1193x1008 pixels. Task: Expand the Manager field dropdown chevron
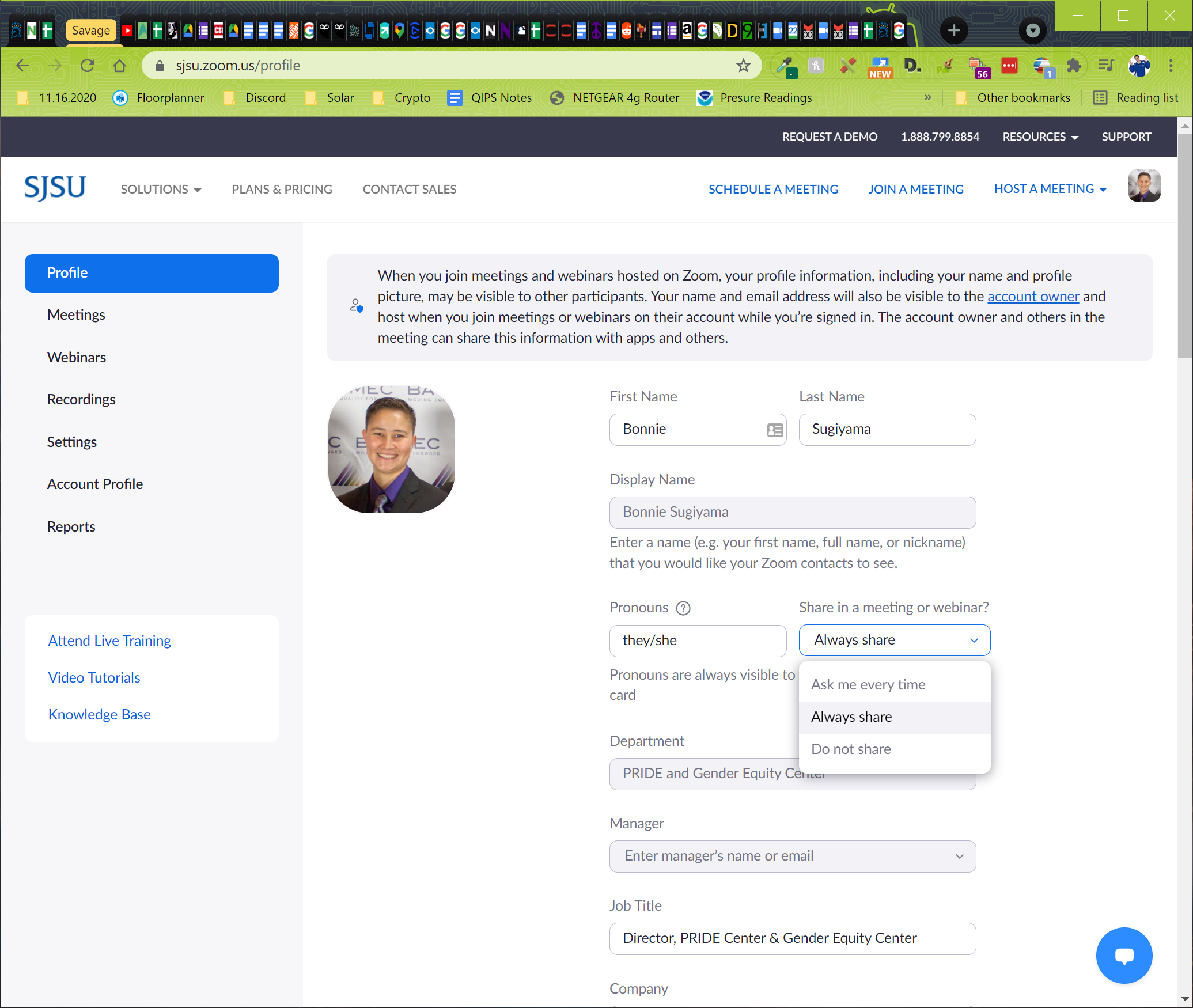point(960,857)
